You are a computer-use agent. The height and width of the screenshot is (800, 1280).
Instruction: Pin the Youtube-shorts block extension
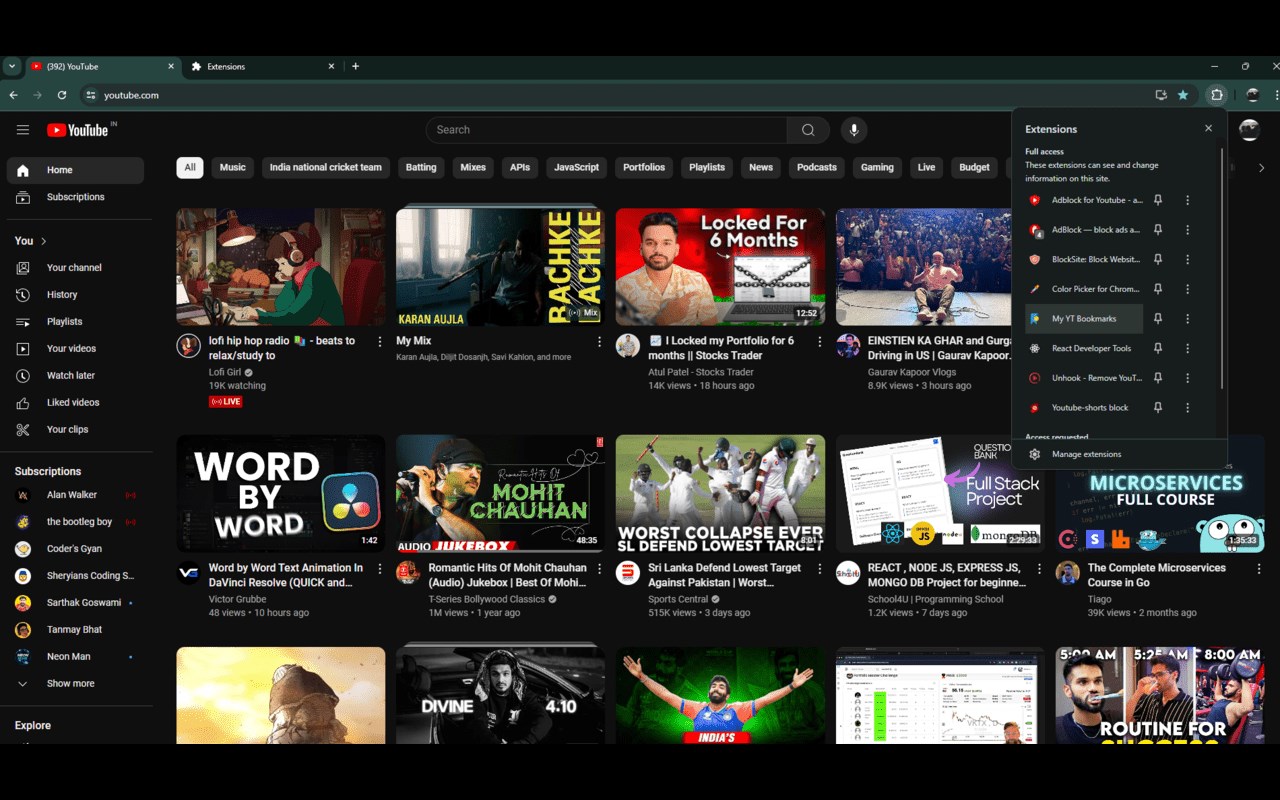point(1158,408)
